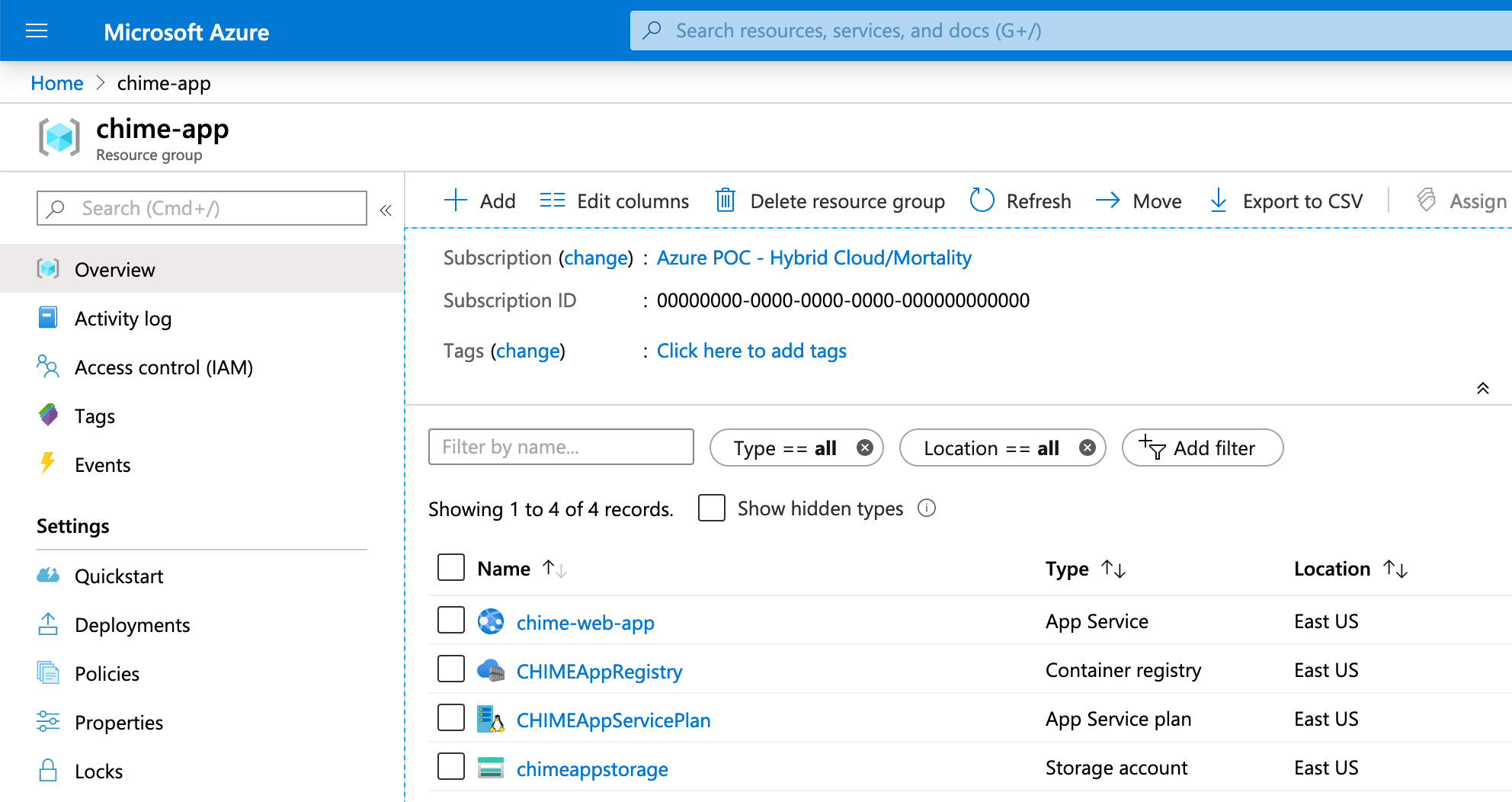1512x802 pixels.
Task: Collapse the left sidebar with double chevron
Action: click(386, 210)
